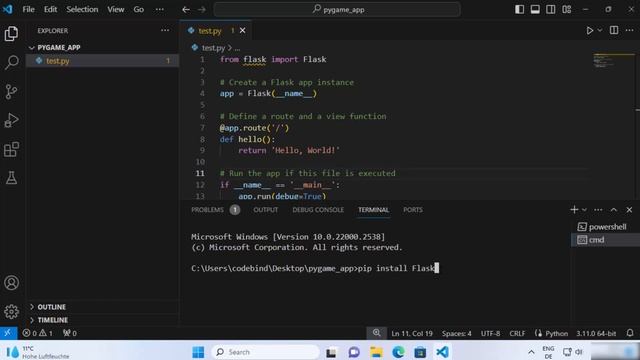Open the Accounts icon
Image resolution: width=640 pixels, height=360 pixels.
click(11, 282)
